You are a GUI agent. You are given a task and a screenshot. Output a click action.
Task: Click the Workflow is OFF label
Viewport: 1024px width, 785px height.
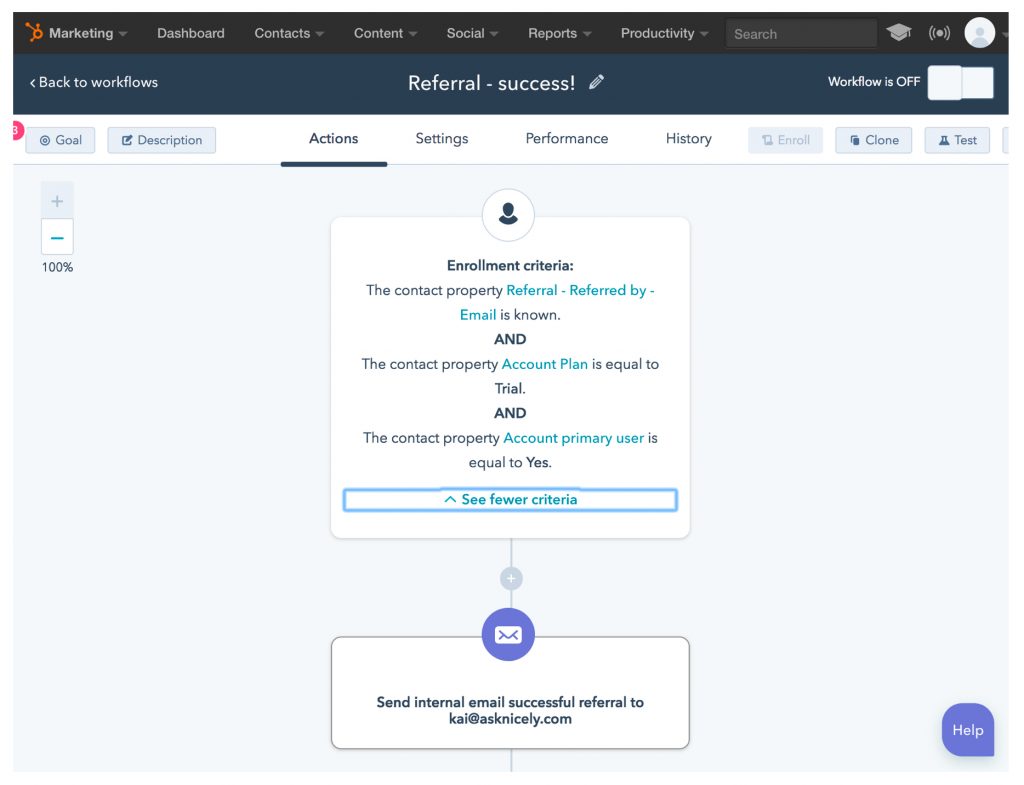[x=874, y=82]
